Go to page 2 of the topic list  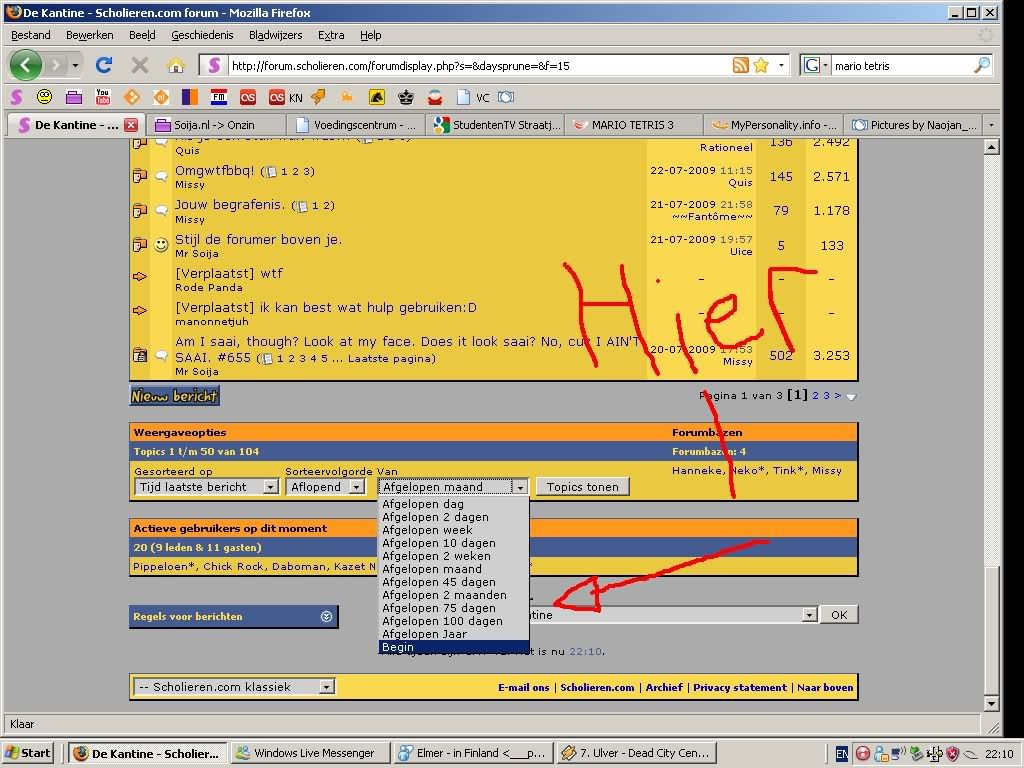pos(816,395)
